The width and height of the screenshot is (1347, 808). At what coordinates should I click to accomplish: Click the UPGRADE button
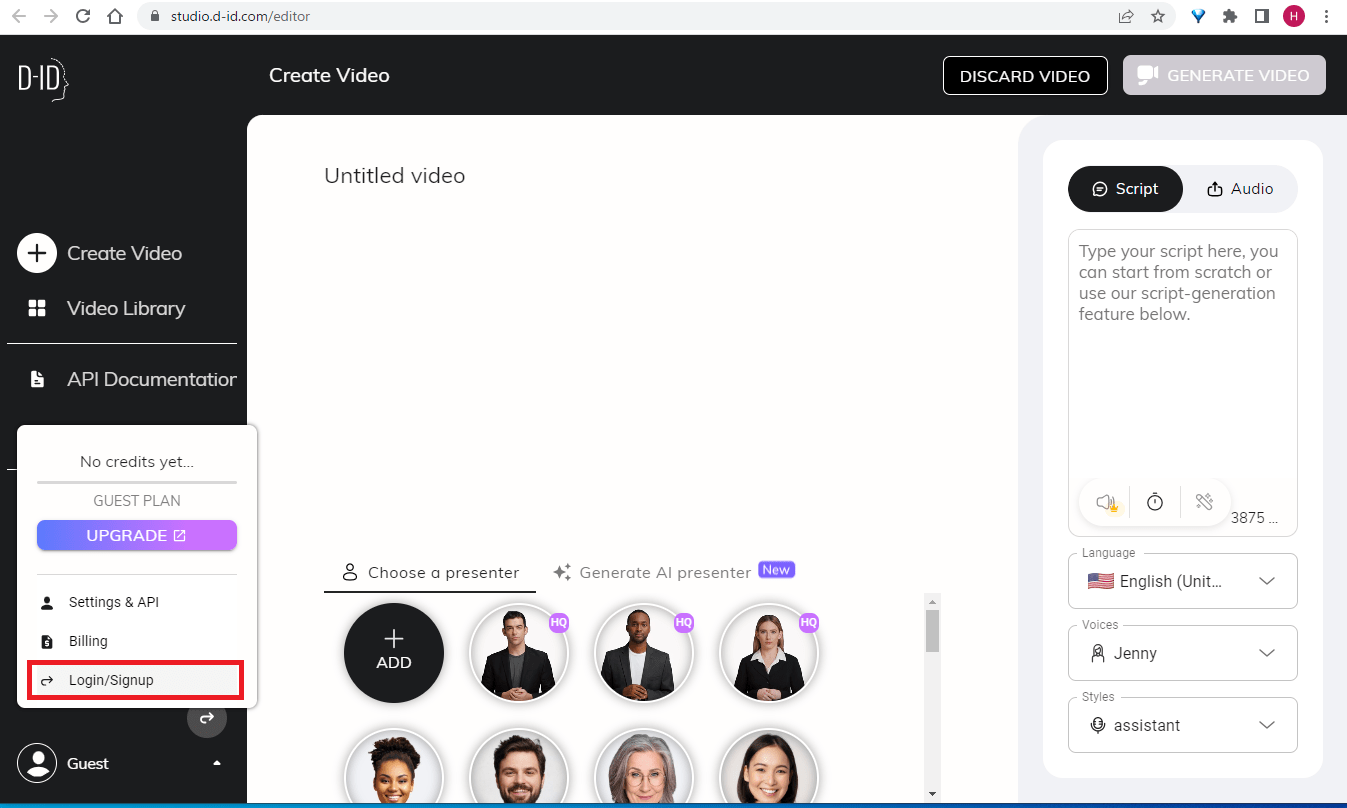pos(137,535)
